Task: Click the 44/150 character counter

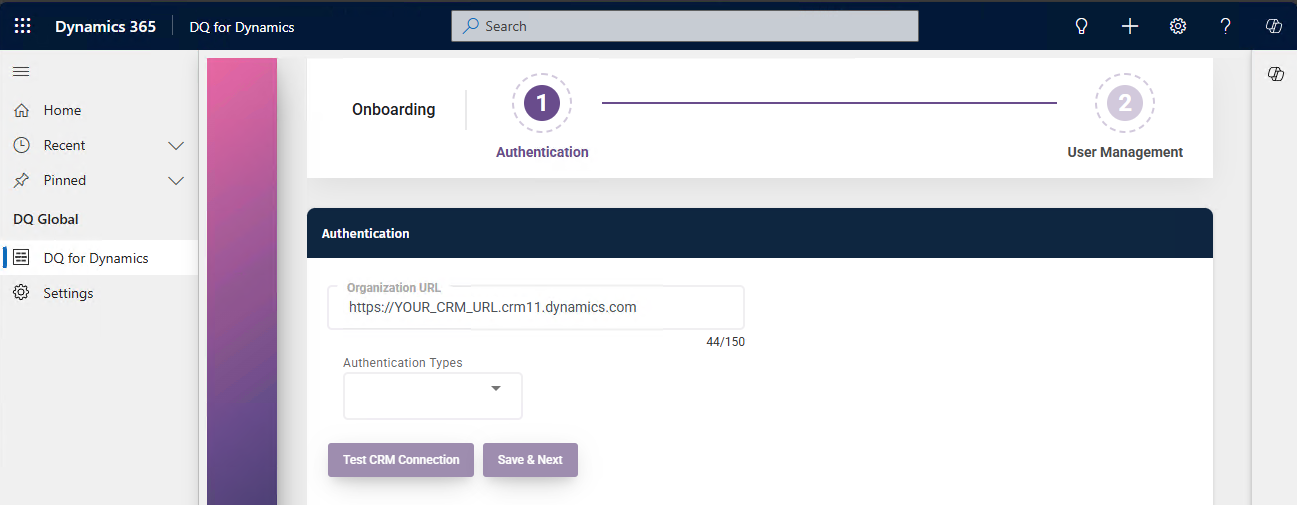Action: pyautogui.click(x=725, y=342)
